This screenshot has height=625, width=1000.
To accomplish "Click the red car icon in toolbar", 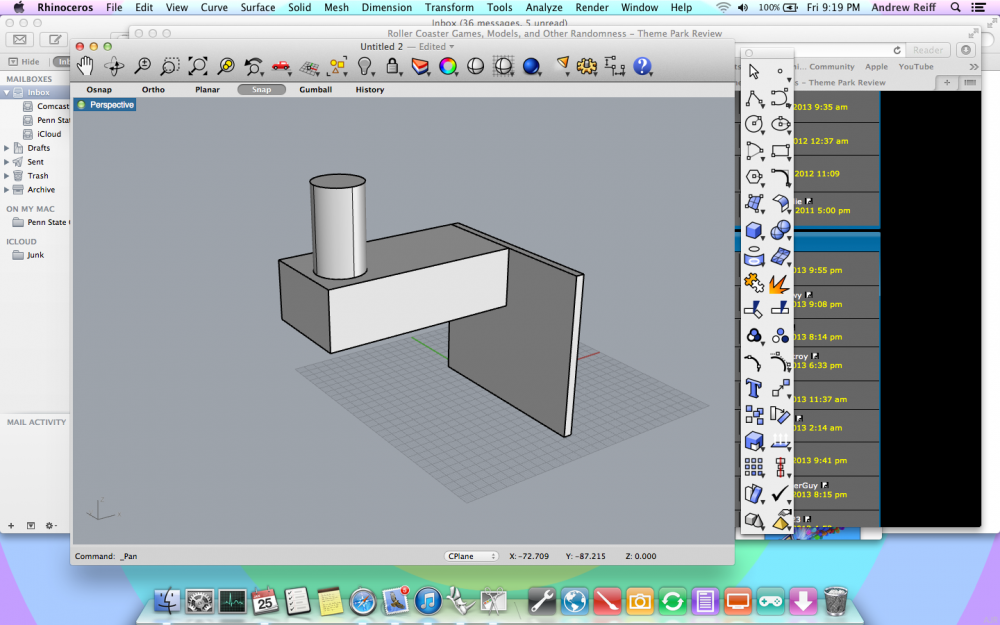I will [281, 66].
